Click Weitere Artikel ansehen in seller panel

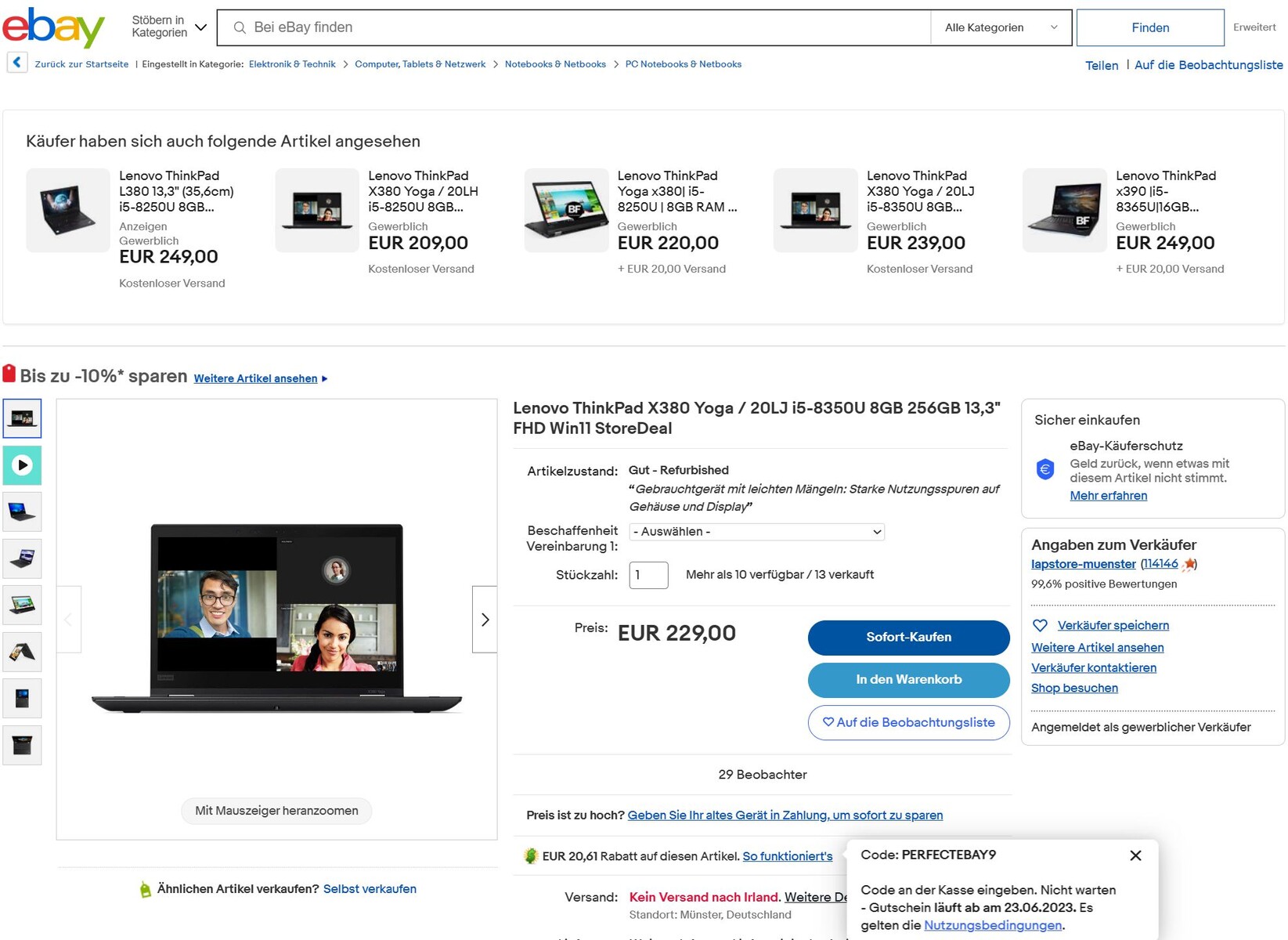(1097, 648)
